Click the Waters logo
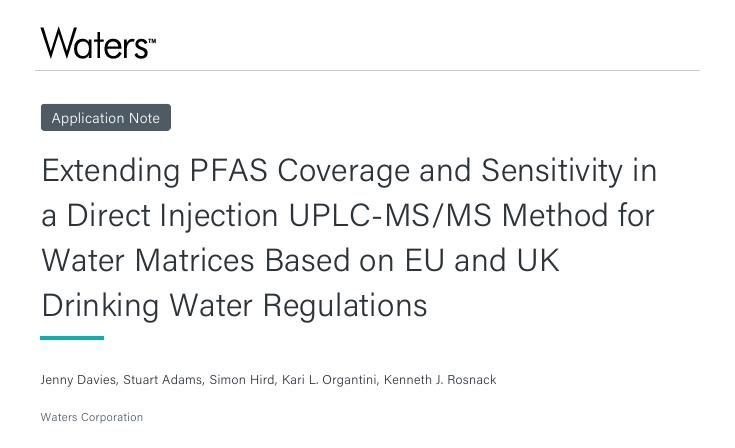This screenshot has width=735, height=448. pos(93,44)
